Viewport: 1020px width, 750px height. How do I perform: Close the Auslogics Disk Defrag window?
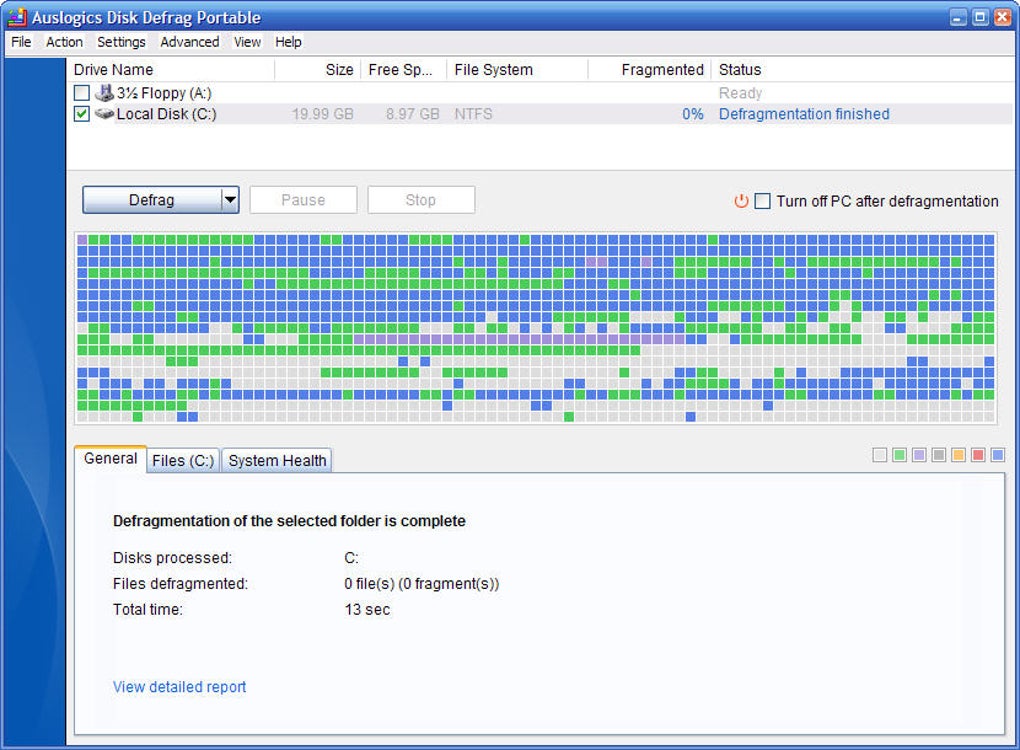[1002, 18]
